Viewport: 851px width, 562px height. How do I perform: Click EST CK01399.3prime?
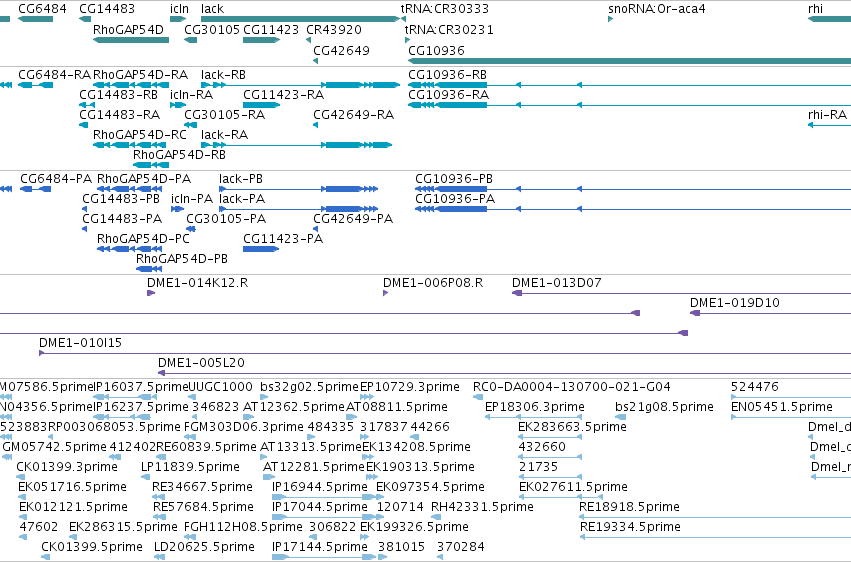[x=67, y=467]
